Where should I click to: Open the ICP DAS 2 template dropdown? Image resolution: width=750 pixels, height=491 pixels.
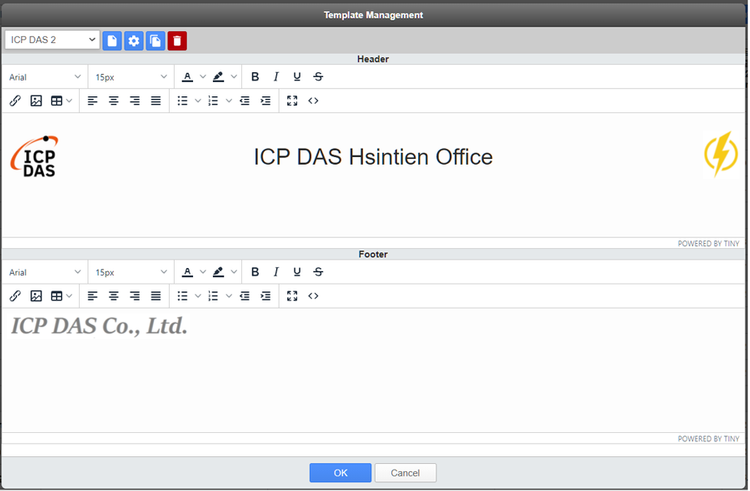coord(52,40)
